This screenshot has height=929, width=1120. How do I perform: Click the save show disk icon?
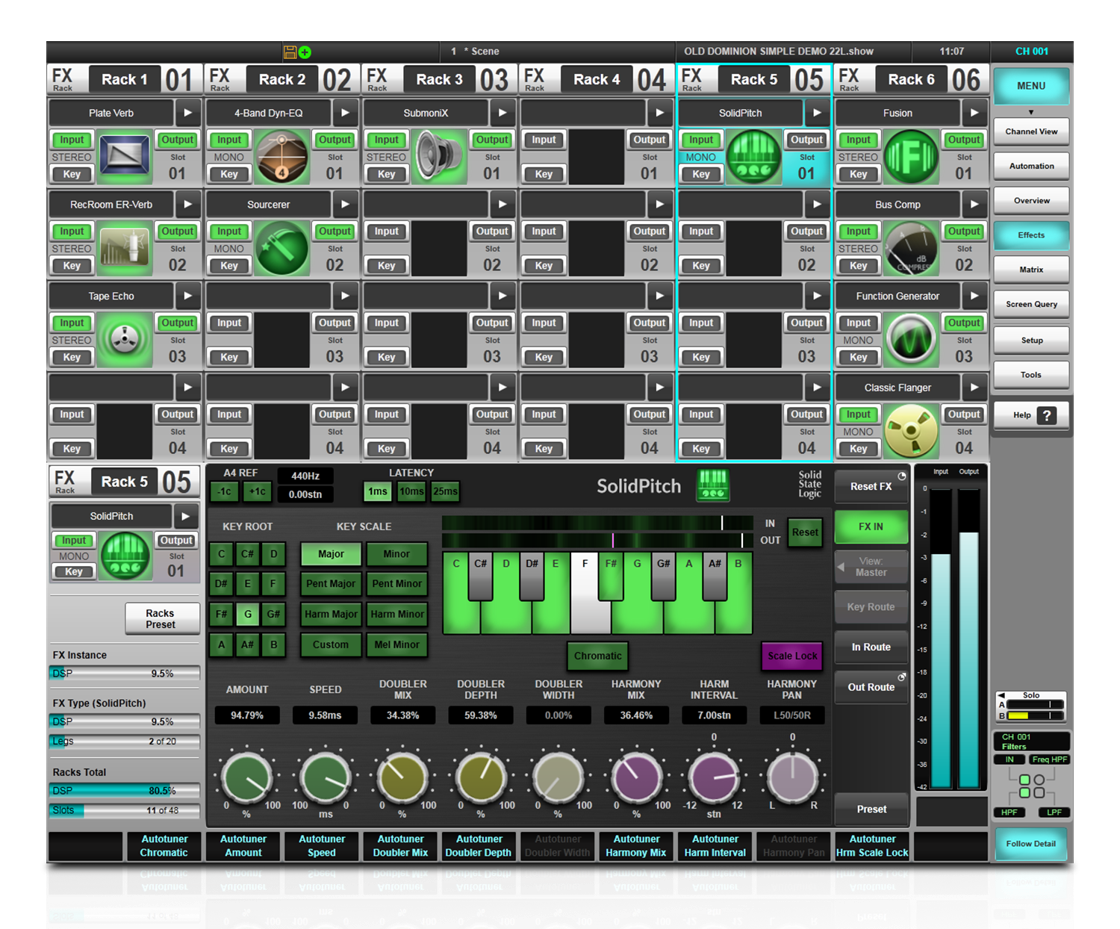point(290,52)
